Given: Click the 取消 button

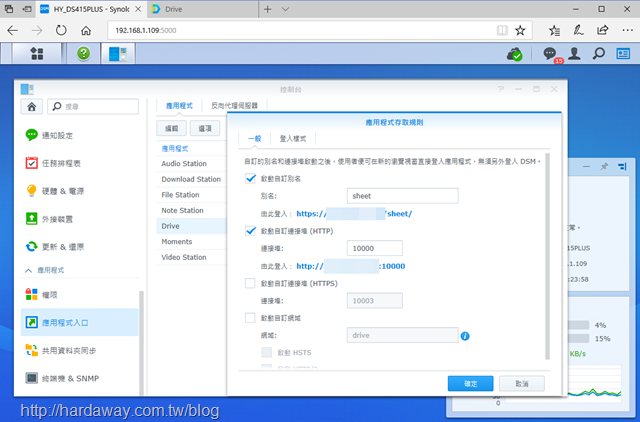Looking at the screenshot, I should 522,384.
